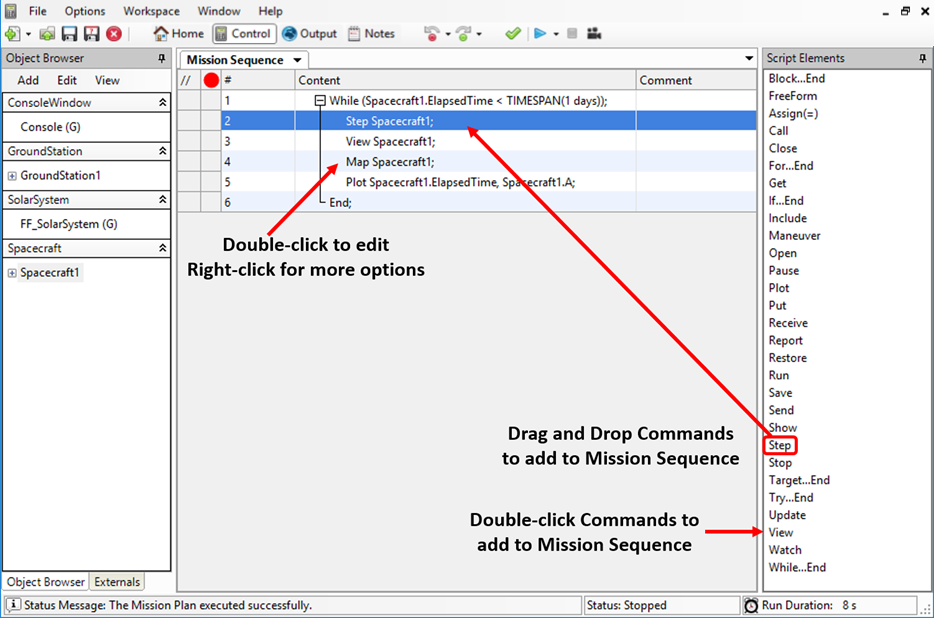Click the red breakpoint circle column header
The height and width of the screenshot is (618, 934).
tap(211, 80)
